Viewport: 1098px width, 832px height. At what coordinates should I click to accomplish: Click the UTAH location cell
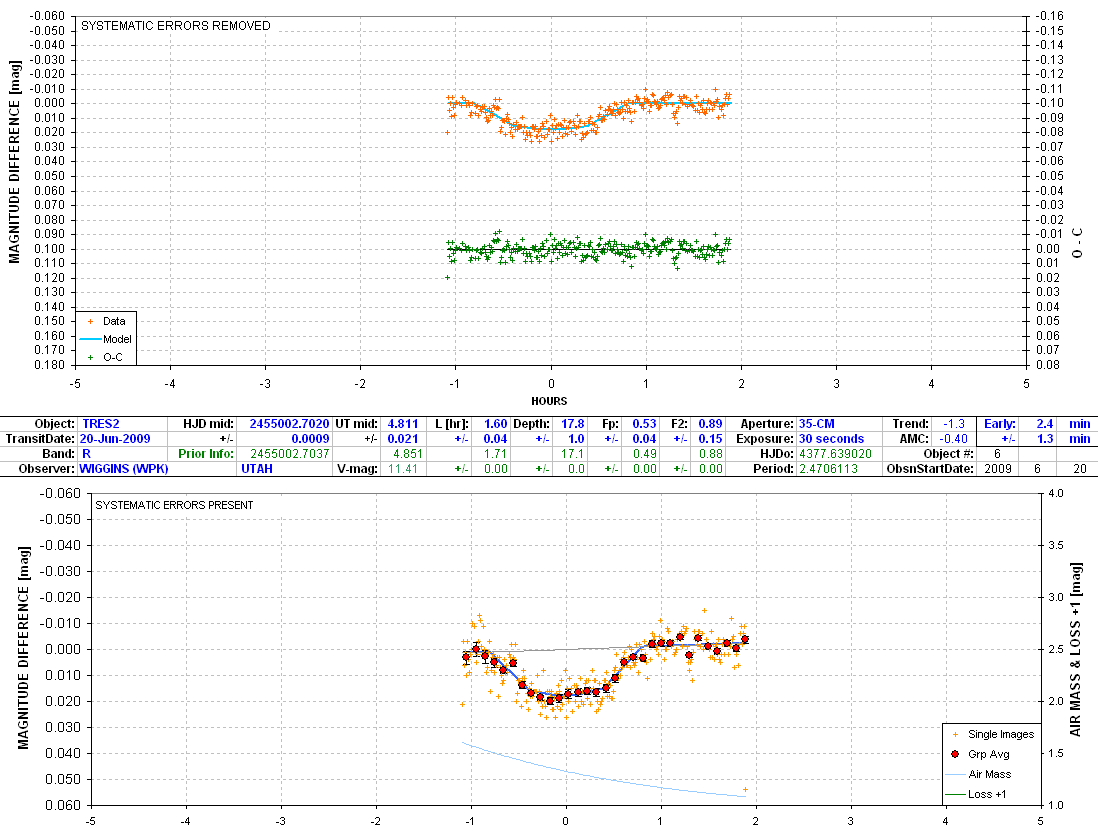pos(256,467)
